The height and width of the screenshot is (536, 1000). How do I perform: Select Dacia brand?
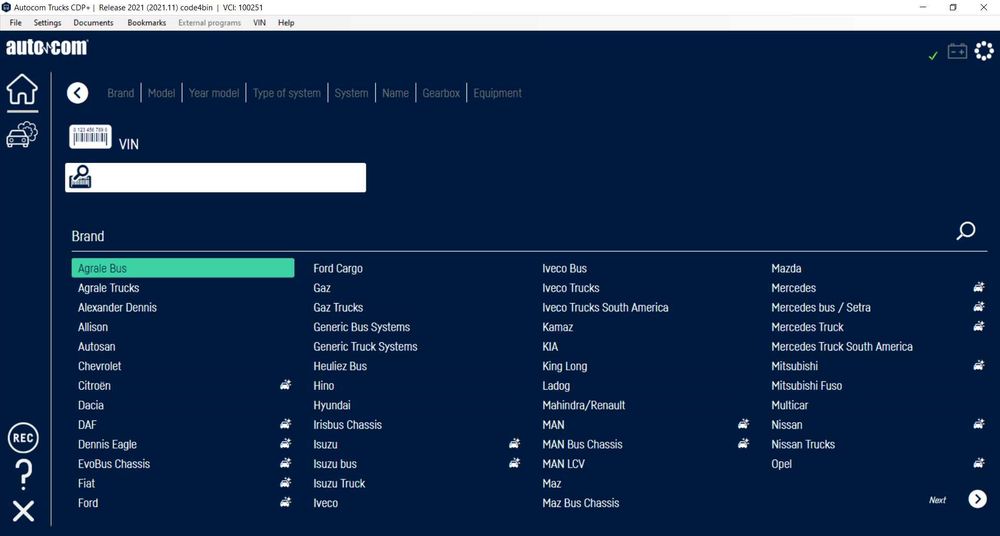pyautogui.click(x=91, y=405)
